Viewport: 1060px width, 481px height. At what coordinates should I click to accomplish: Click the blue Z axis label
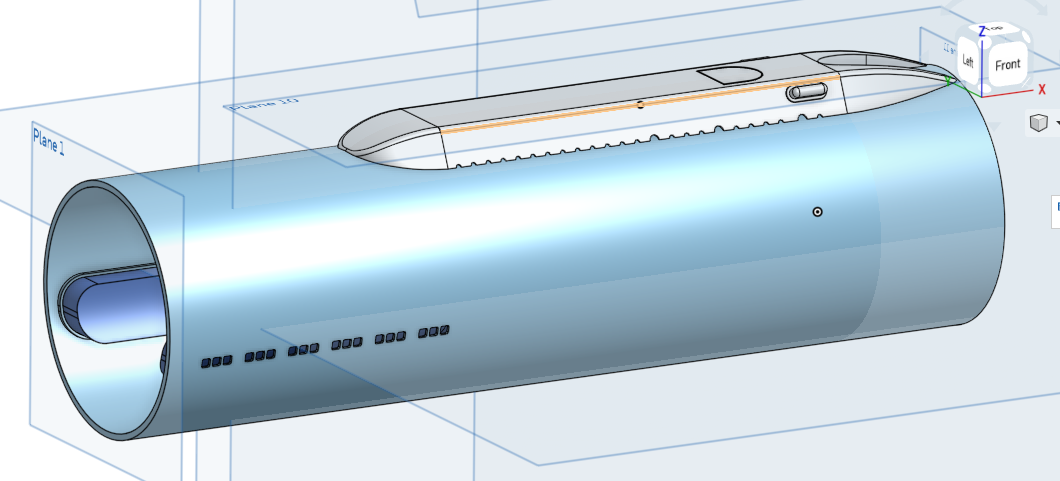pyautogui.click(x=983, y=31)
